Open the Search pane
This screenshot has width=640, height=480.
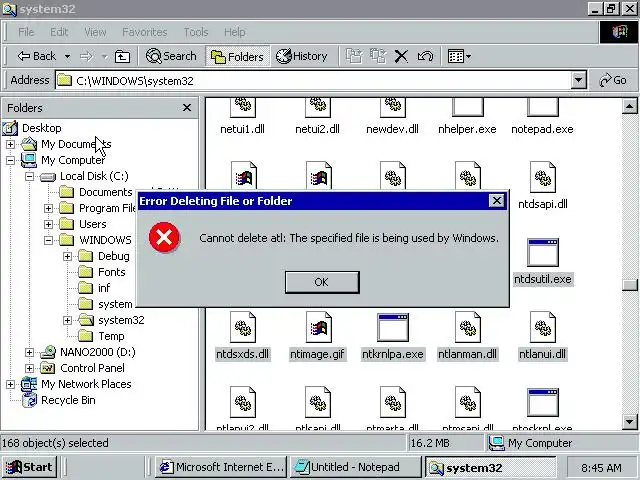(171, 56)
